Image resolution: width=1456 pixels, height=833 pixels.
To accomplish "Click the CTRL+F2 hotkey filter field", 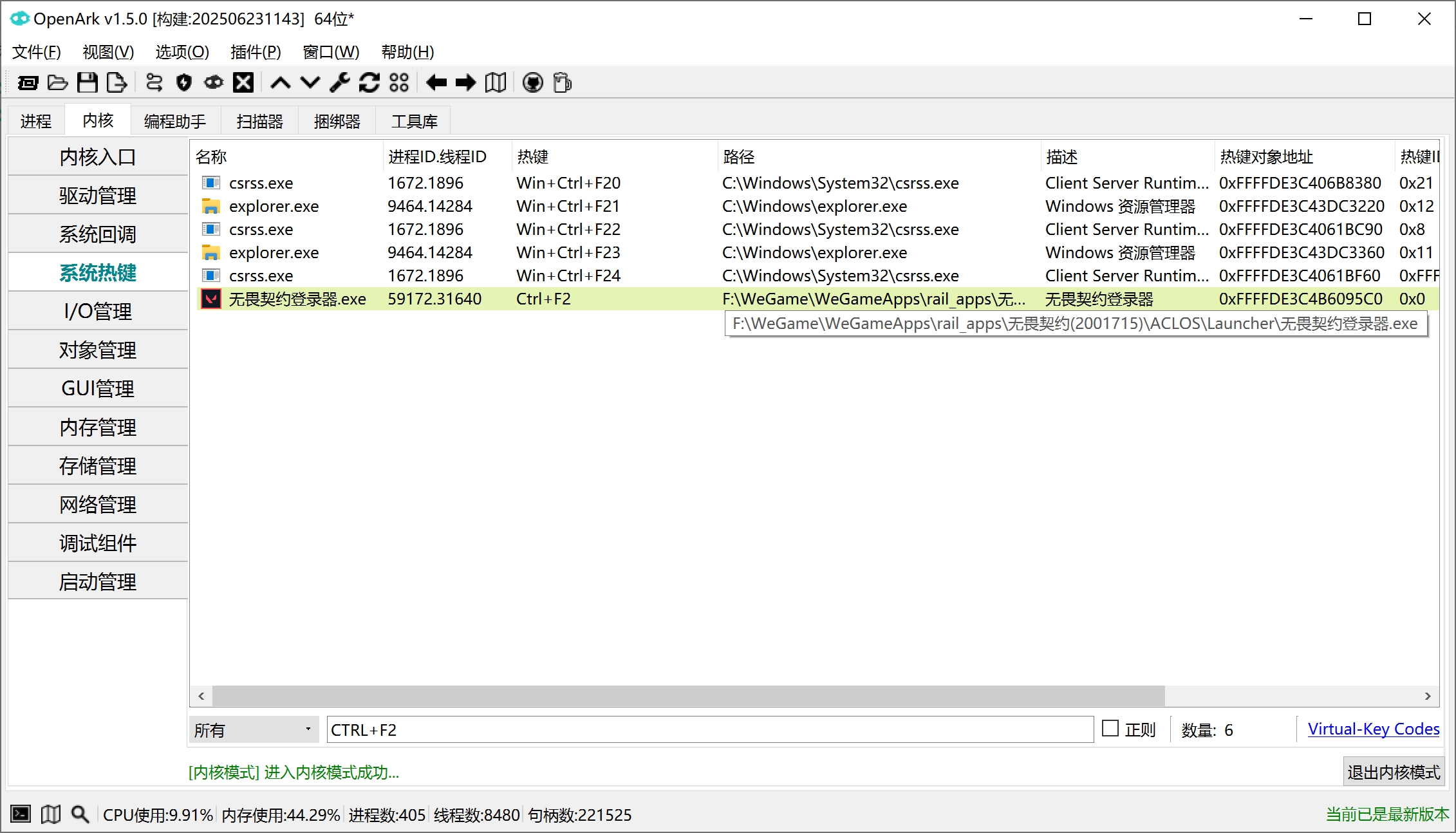I will pyautogui.click(x=710, y=729).
